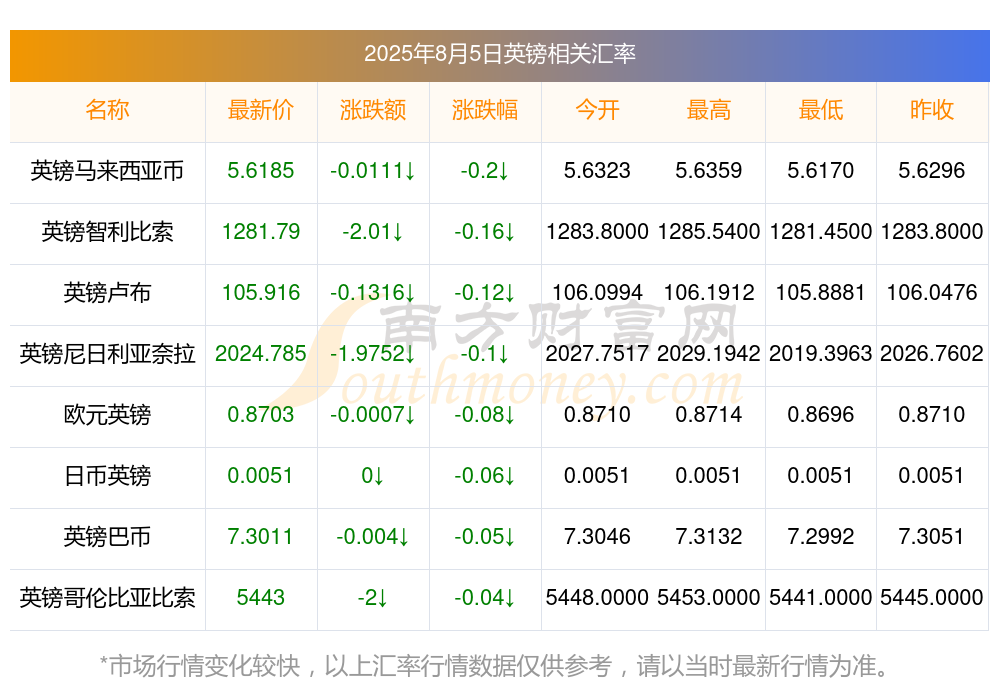Click the 最高 column header
The height and width of the screenshot is (698, 1000).
coord(709,110)
